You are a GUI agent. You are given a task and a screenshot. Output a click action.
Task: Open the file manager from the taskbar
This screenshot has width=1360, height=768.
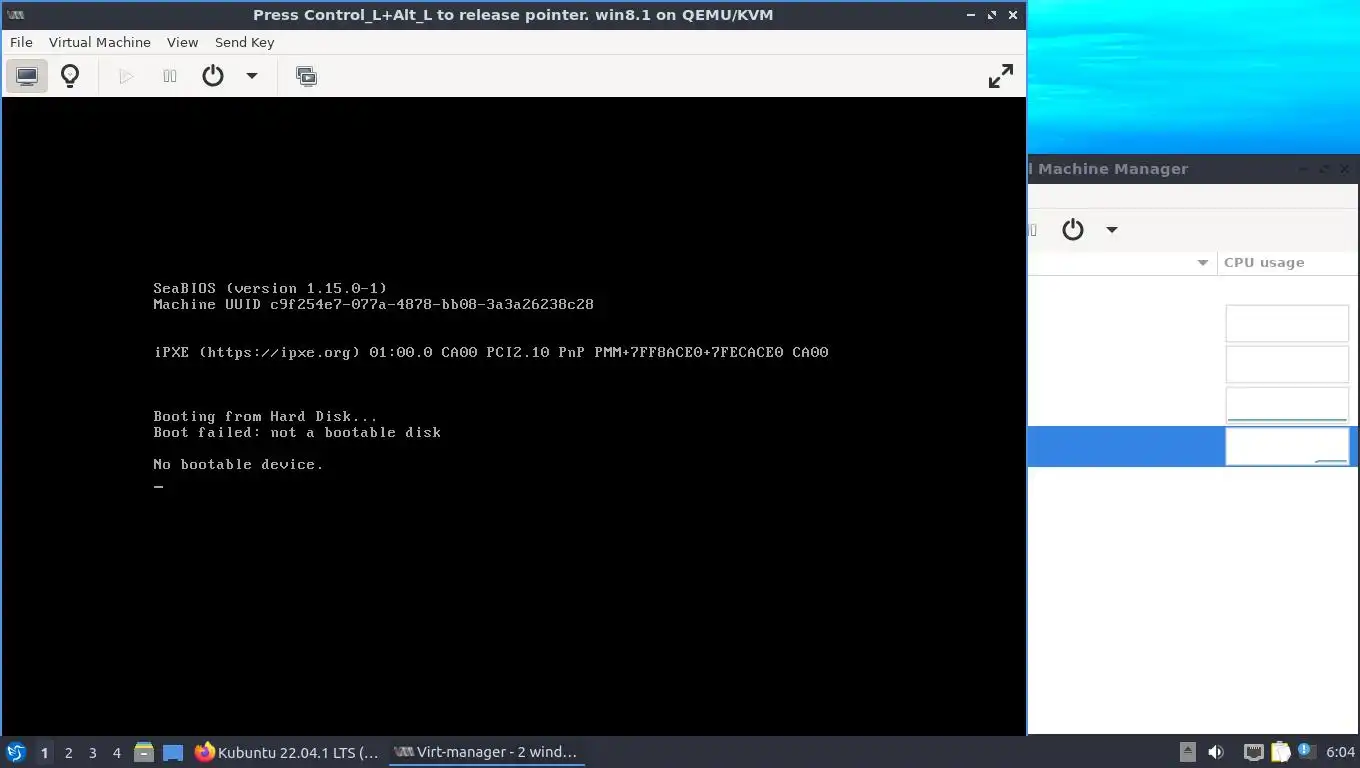tap(144, 752)
